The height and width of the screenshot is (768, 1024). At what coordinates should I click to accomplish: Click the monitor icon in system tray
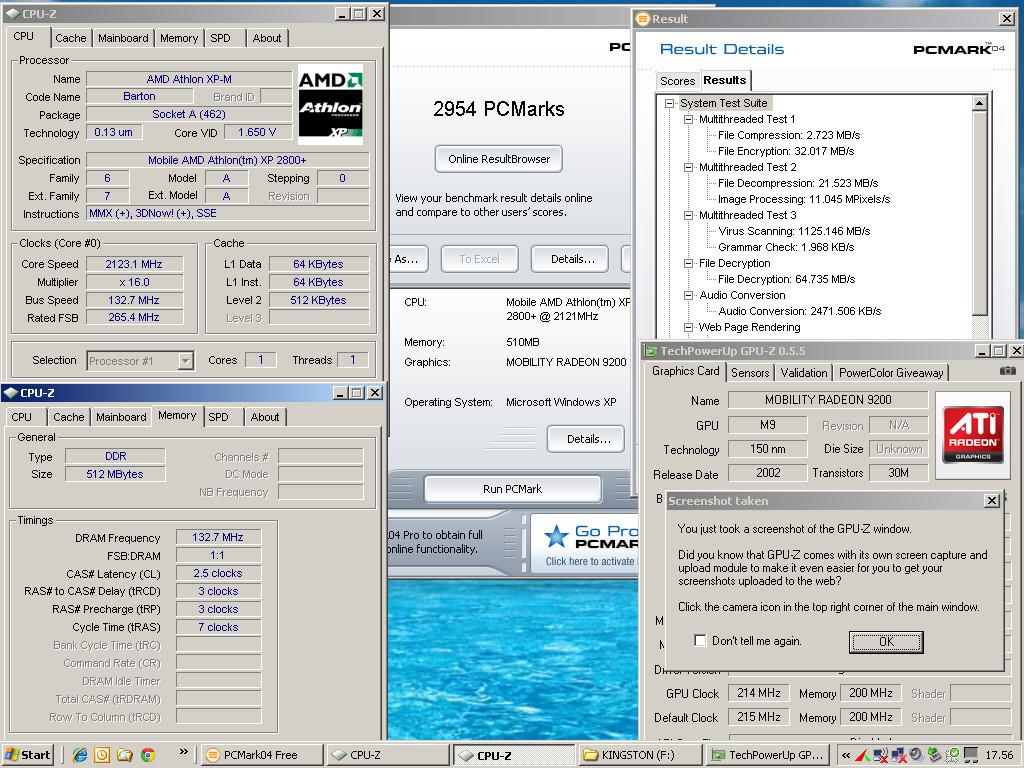coord(972,756)
